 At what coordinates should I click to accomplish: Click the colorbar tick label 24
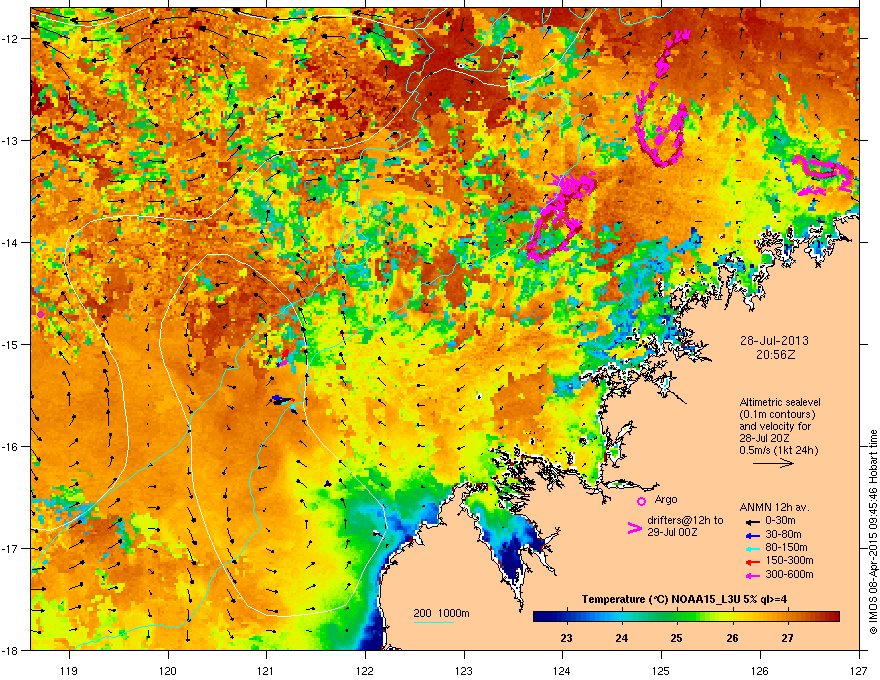(x=621, y=638)
